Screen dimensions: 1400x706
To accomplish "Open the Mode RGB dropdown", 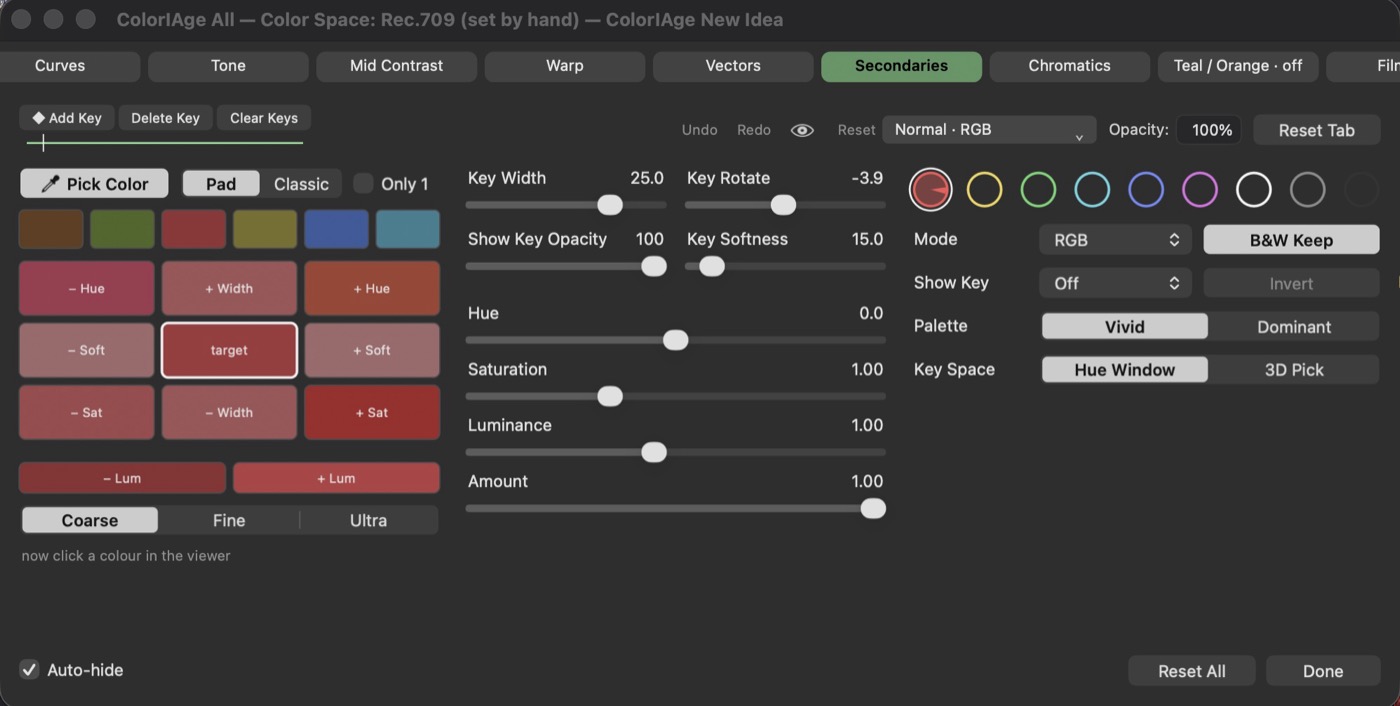I will pyautogui.click(x=1115, y=240).
